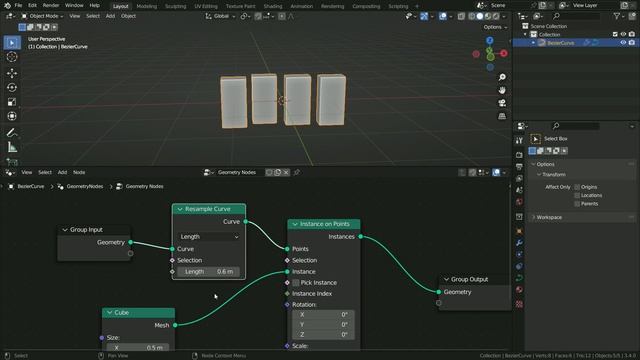Toggle the Origins checkbox
This screenshot has height=360, width=640.
click(577, 187)
